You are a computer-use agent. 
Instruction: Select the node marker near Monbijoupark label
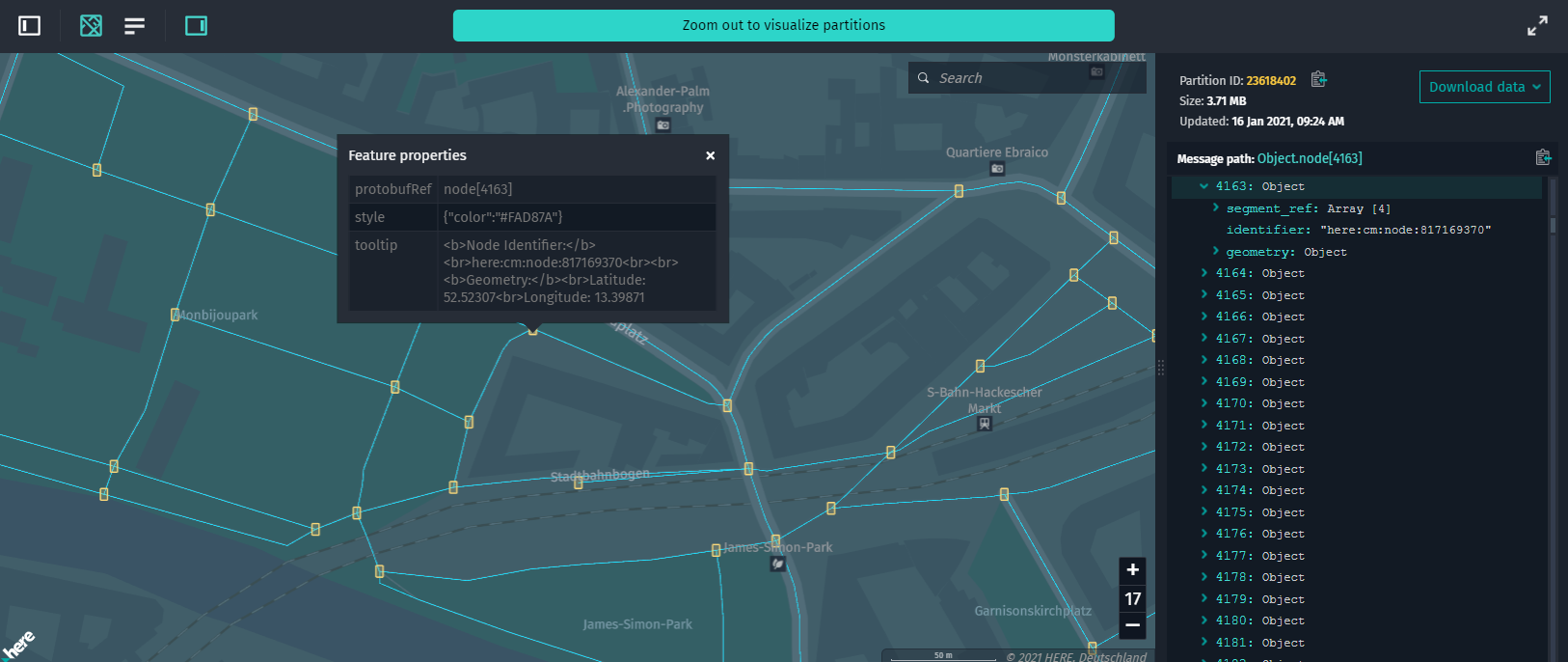[175, 315]
